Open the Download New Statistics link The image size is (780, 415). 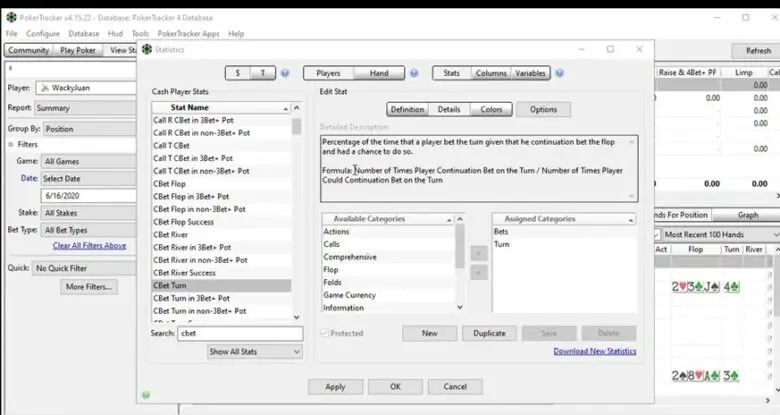point(595,351)
